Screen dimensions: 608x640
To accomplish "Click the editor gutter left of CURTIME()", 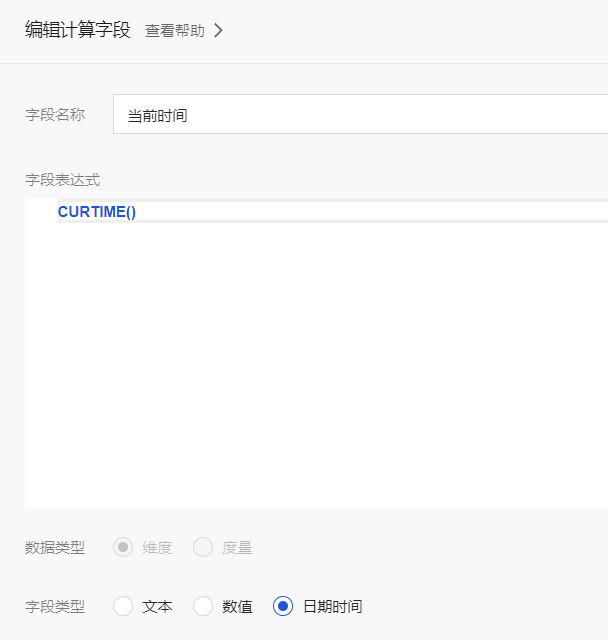I will coord(40,212).
